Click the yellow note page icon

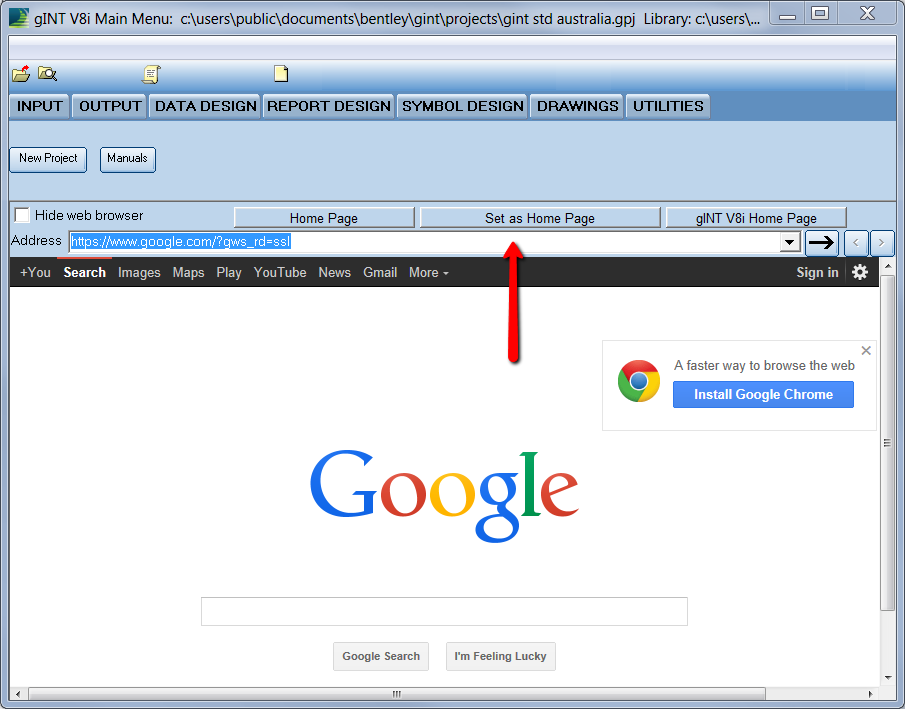281,73
